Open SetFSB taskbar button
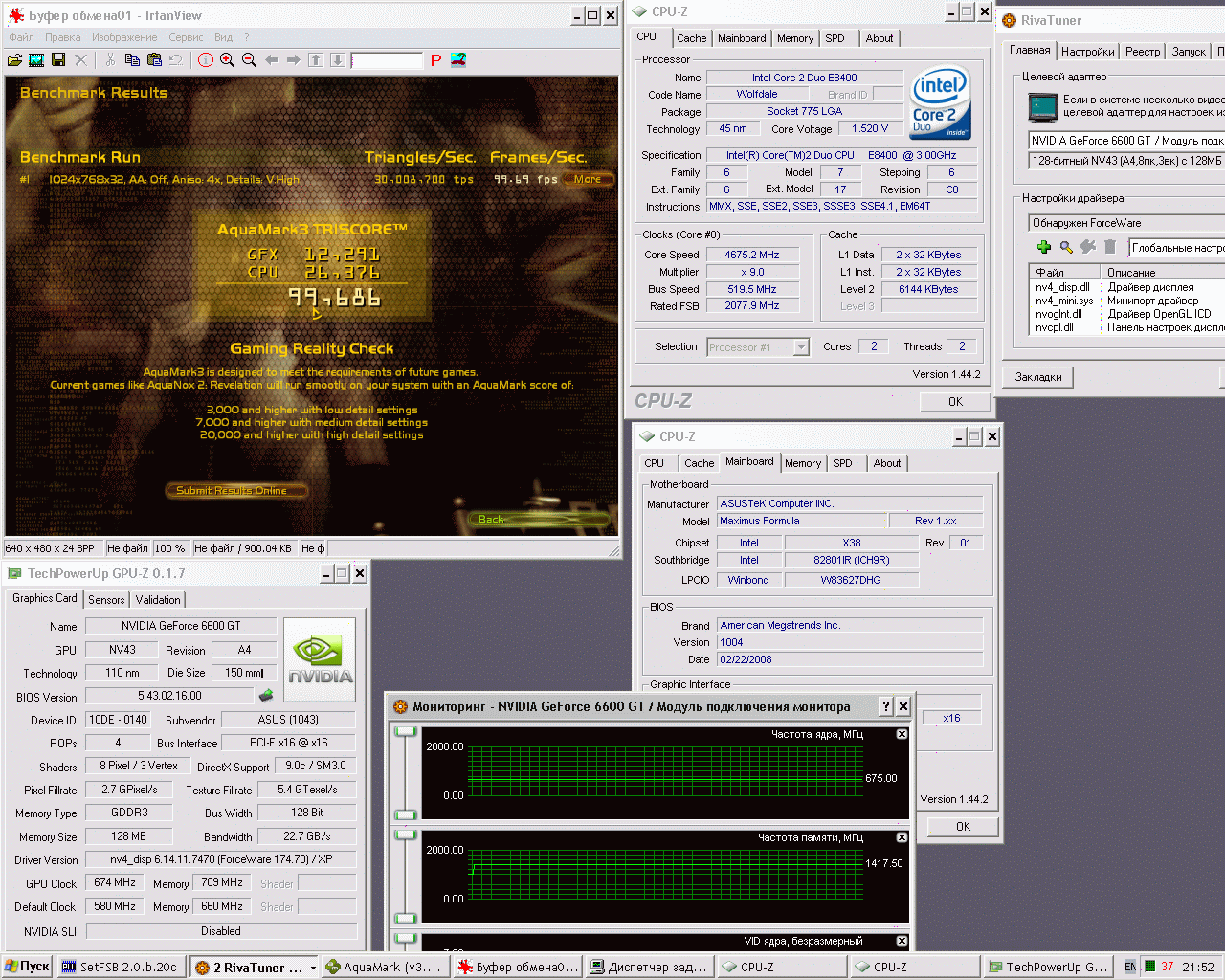Screen dimensions: 1225x980 [x=121, y=967]
